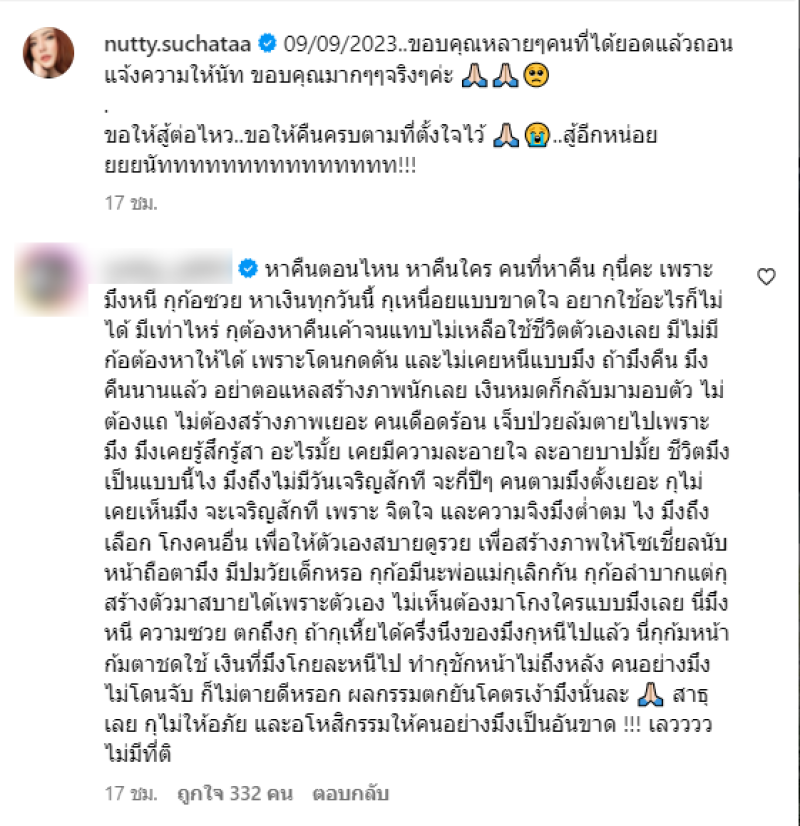800x826 pixels.
Task: Open the nutty.suchataa profile picture
Action: click(48, 53)
